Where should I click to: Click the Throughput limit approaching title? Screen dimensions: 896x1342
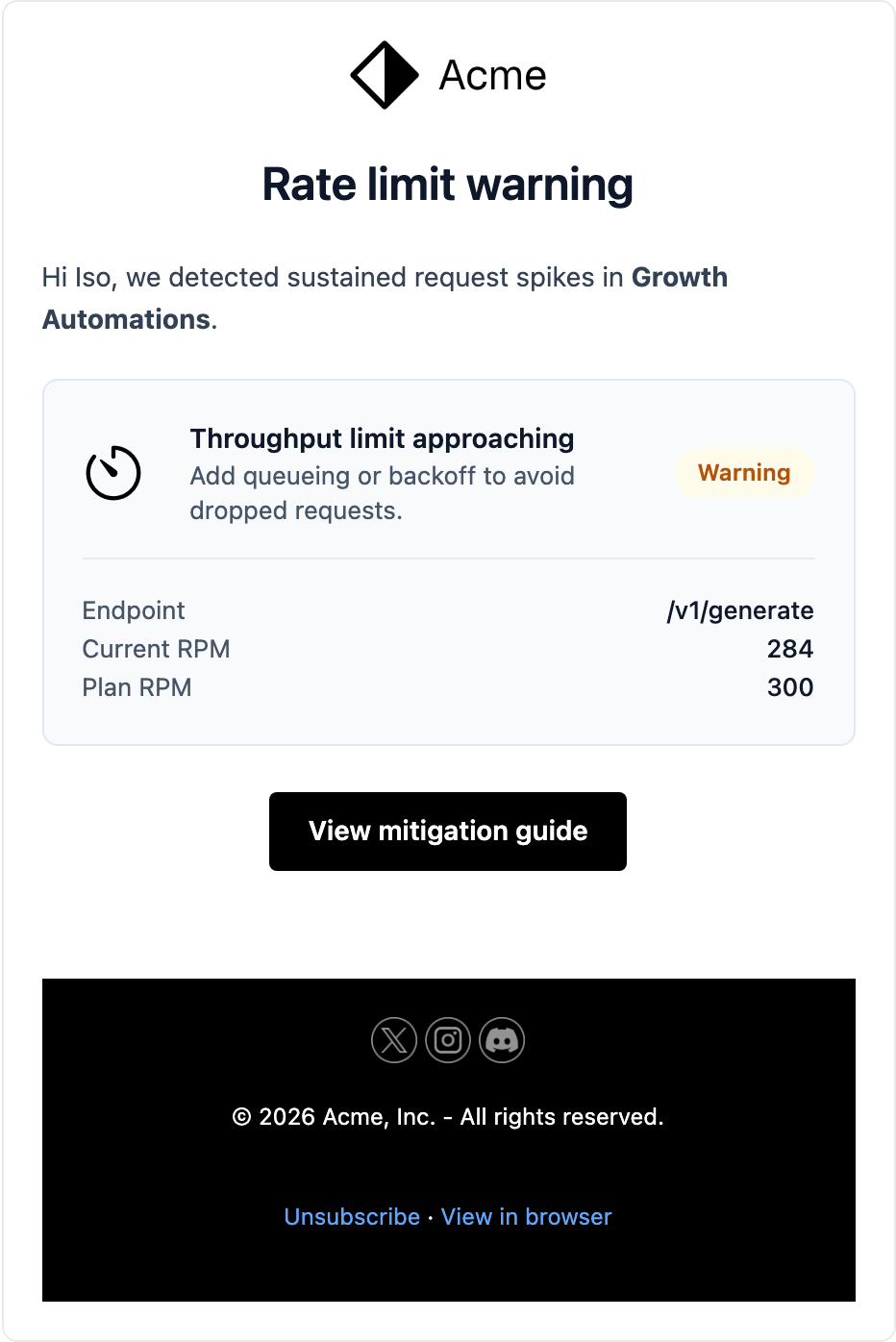click(382, 438)
